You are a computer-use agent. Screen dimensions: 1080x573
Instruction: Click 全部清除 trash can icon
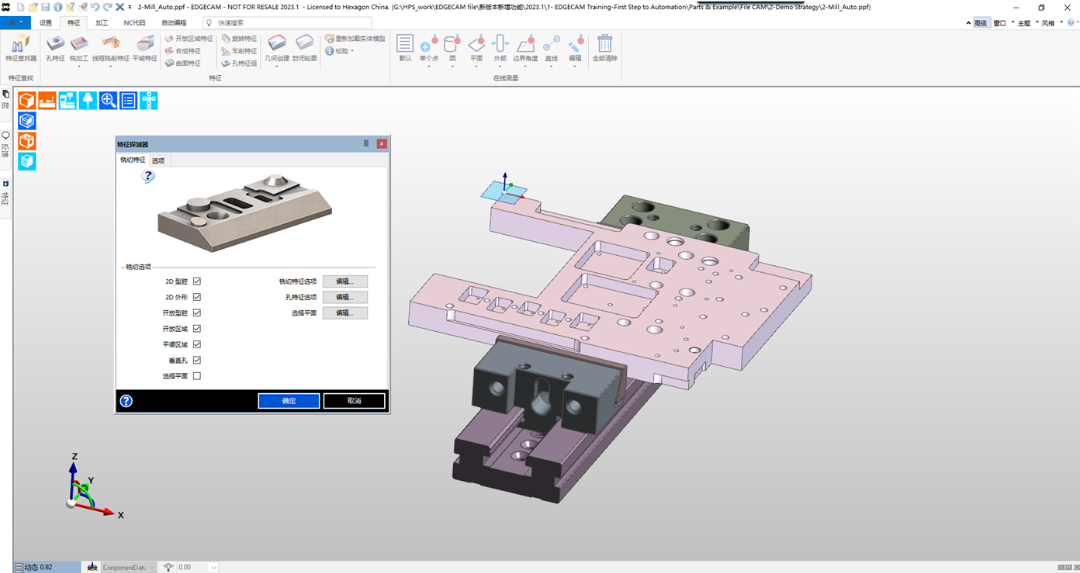click(x=605, y=48)
